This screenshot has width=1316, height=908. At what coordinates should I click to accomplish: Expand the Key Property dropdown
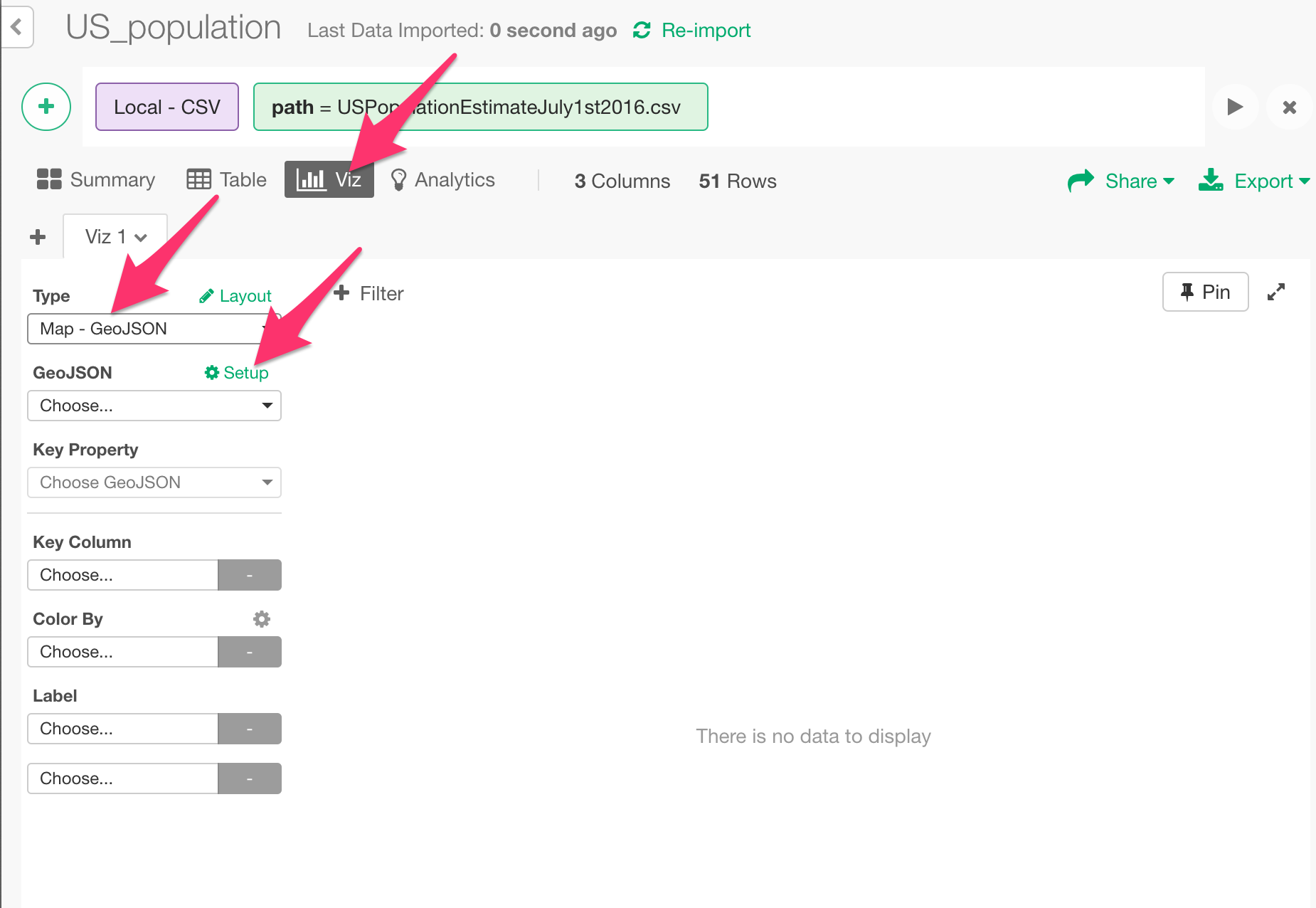(x=154, y=482)
